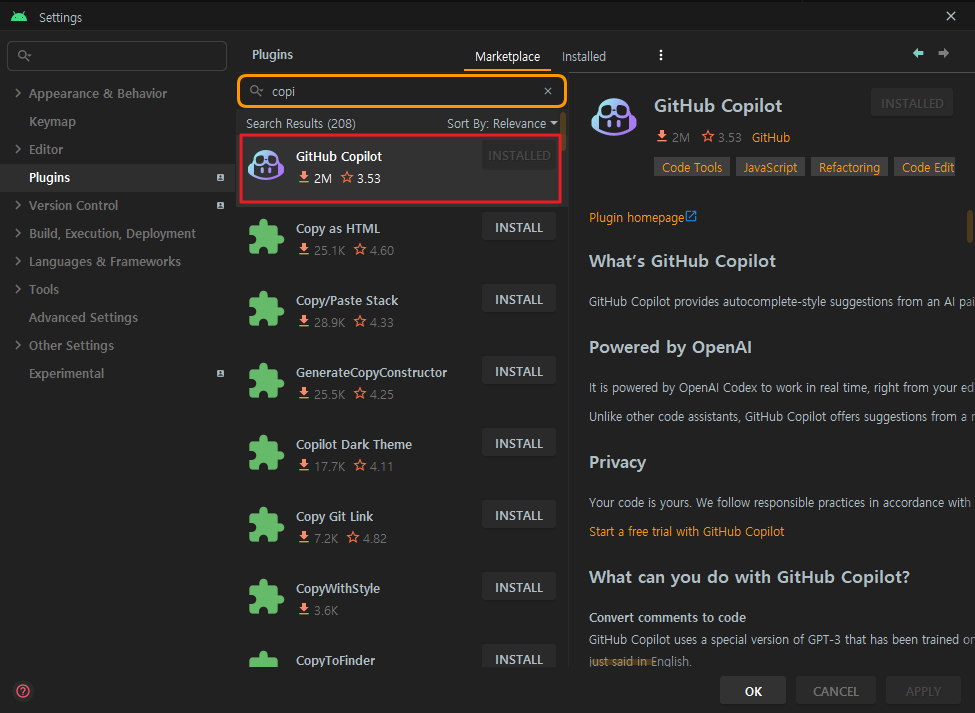This screenshot has height=713, width=975.
Task: Click the download count icon in Copilot details
Action: coord(662,136)
